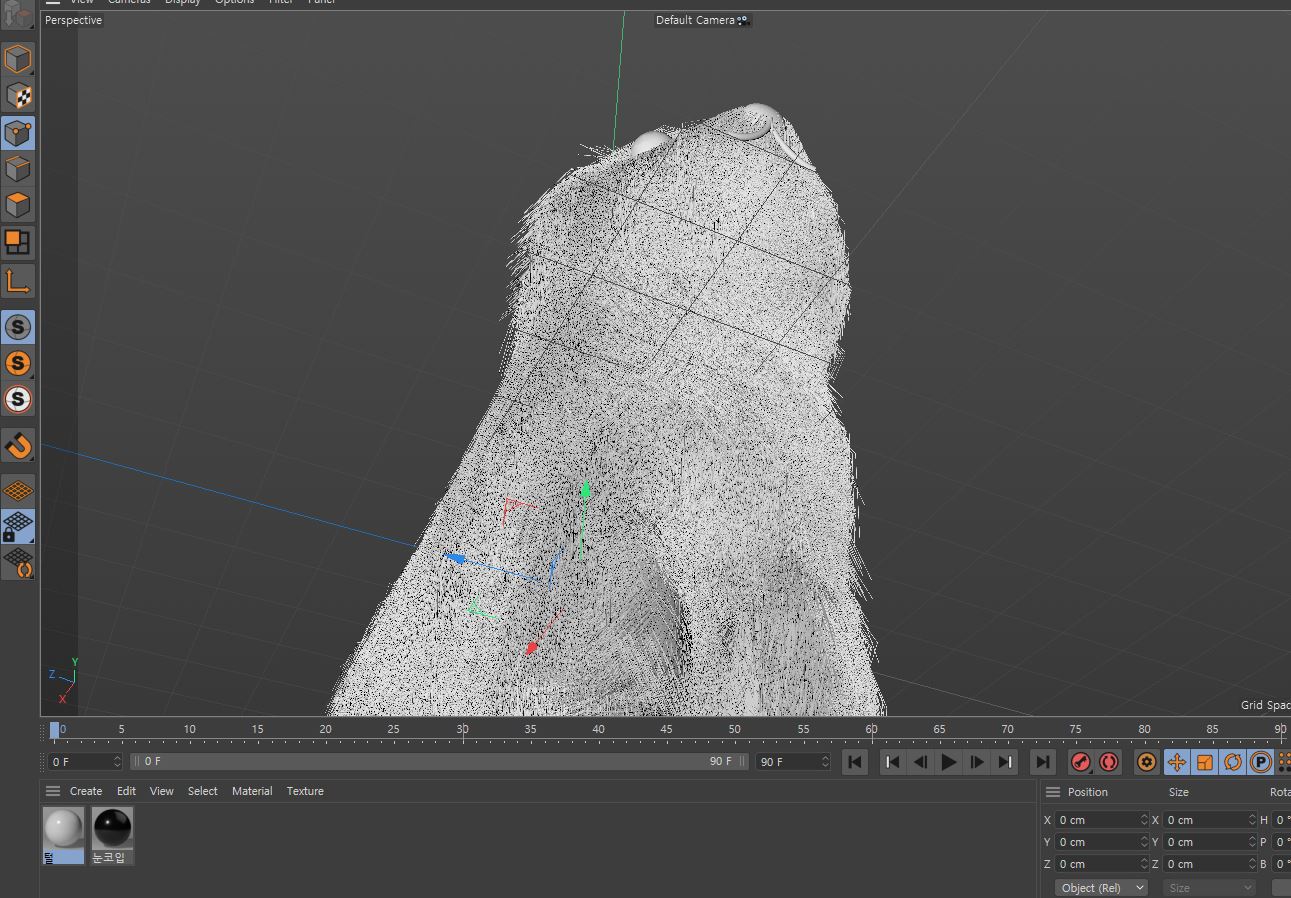Screen dimensions: 1291x898
Task: Toggle the Parameter keyframe P icon
Action: point(1261,762)
